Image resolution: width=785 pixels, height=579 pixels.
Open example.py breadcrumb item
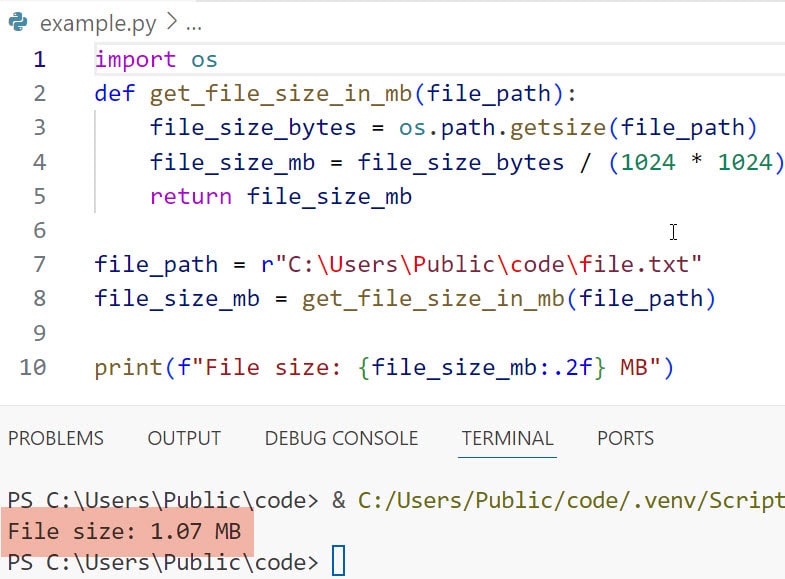click(x=98, y=24)
